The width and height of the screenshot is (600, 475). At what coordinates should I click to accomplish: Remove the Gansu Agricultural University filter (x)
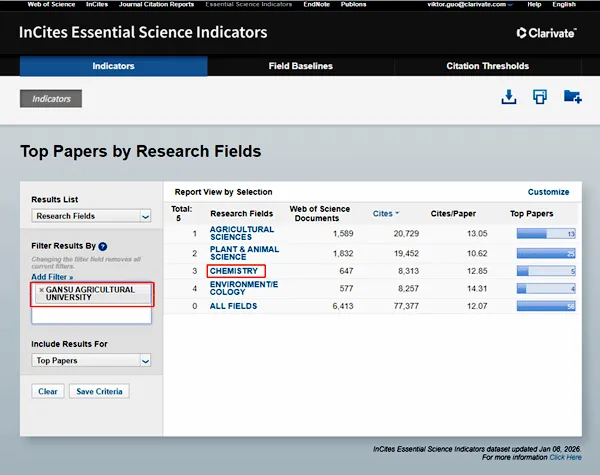coord(41,290)
